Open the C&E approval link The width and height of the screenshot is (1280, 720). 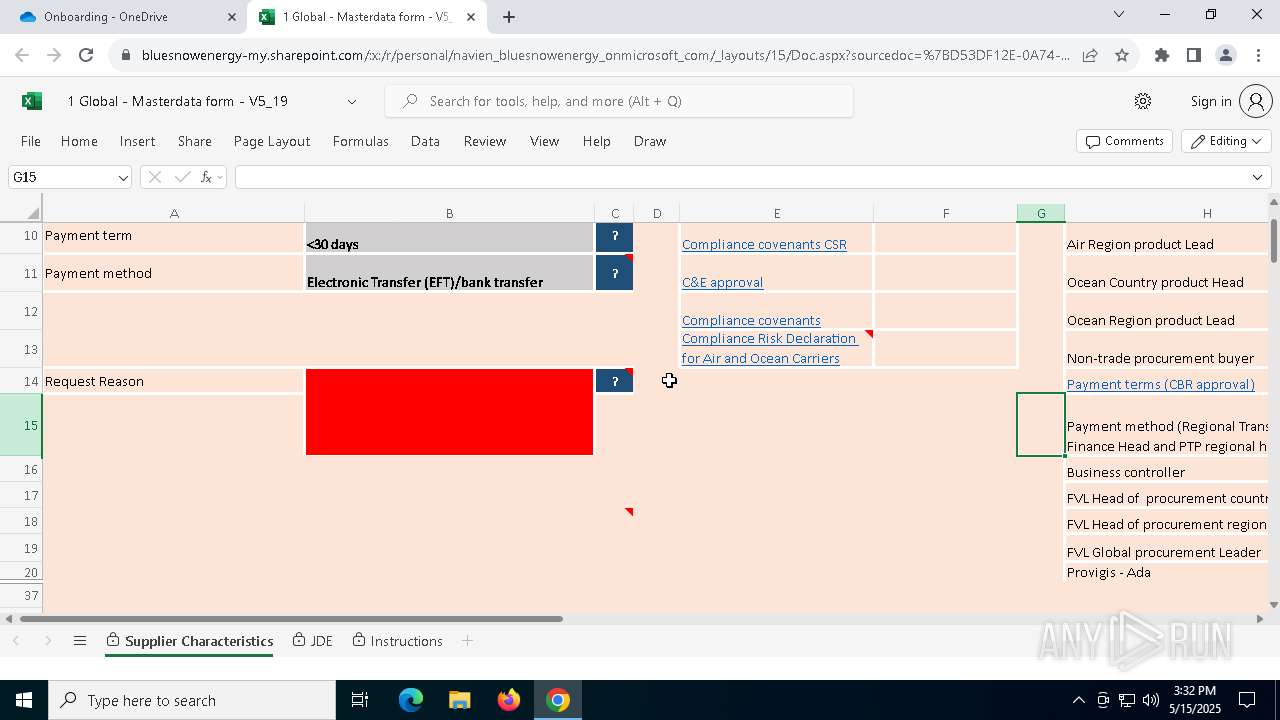coord(722,282)
